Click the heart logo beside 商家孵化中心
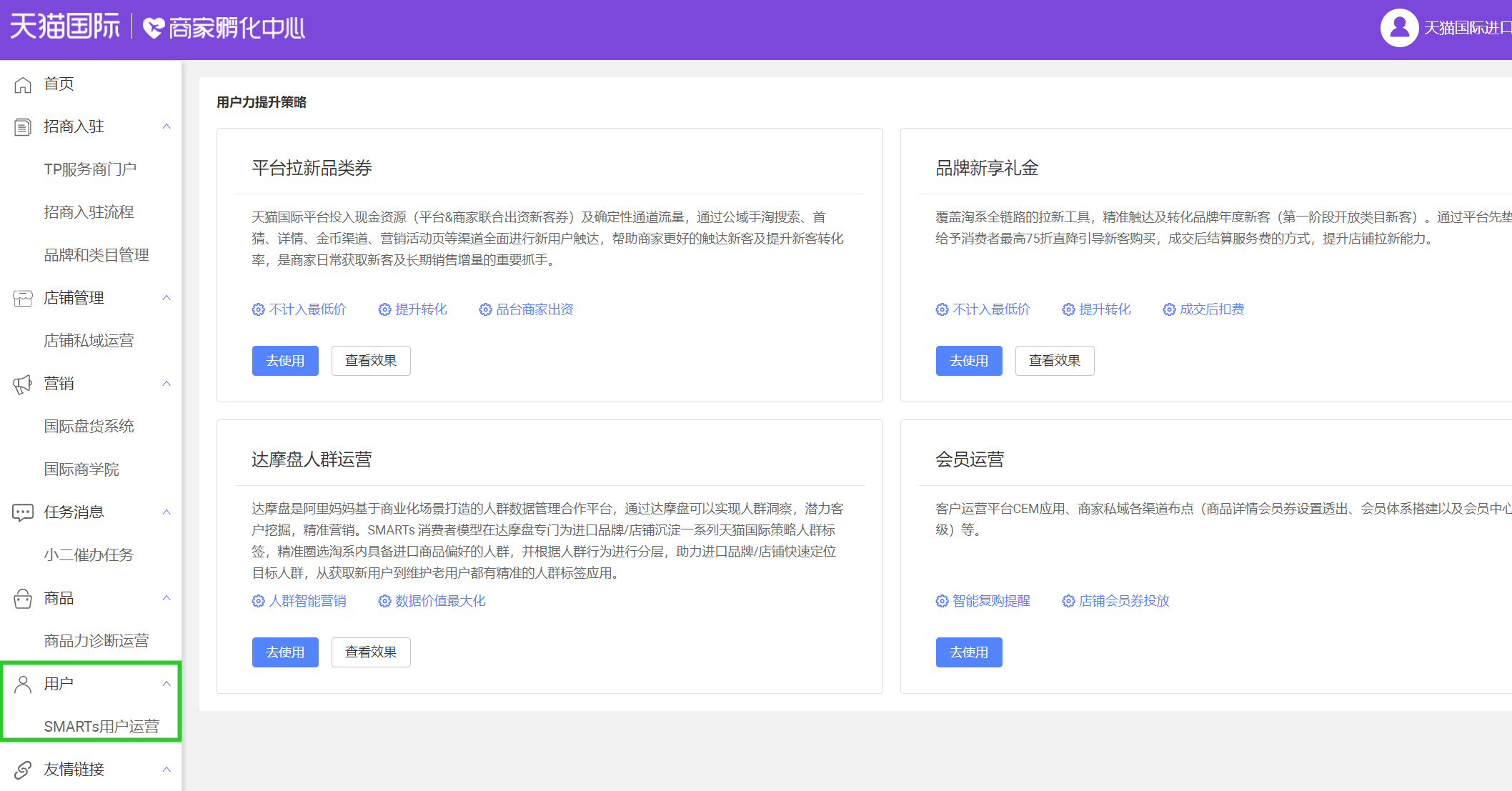The image size is (1512, 791). pyautogui.click(x=154, y=29)
